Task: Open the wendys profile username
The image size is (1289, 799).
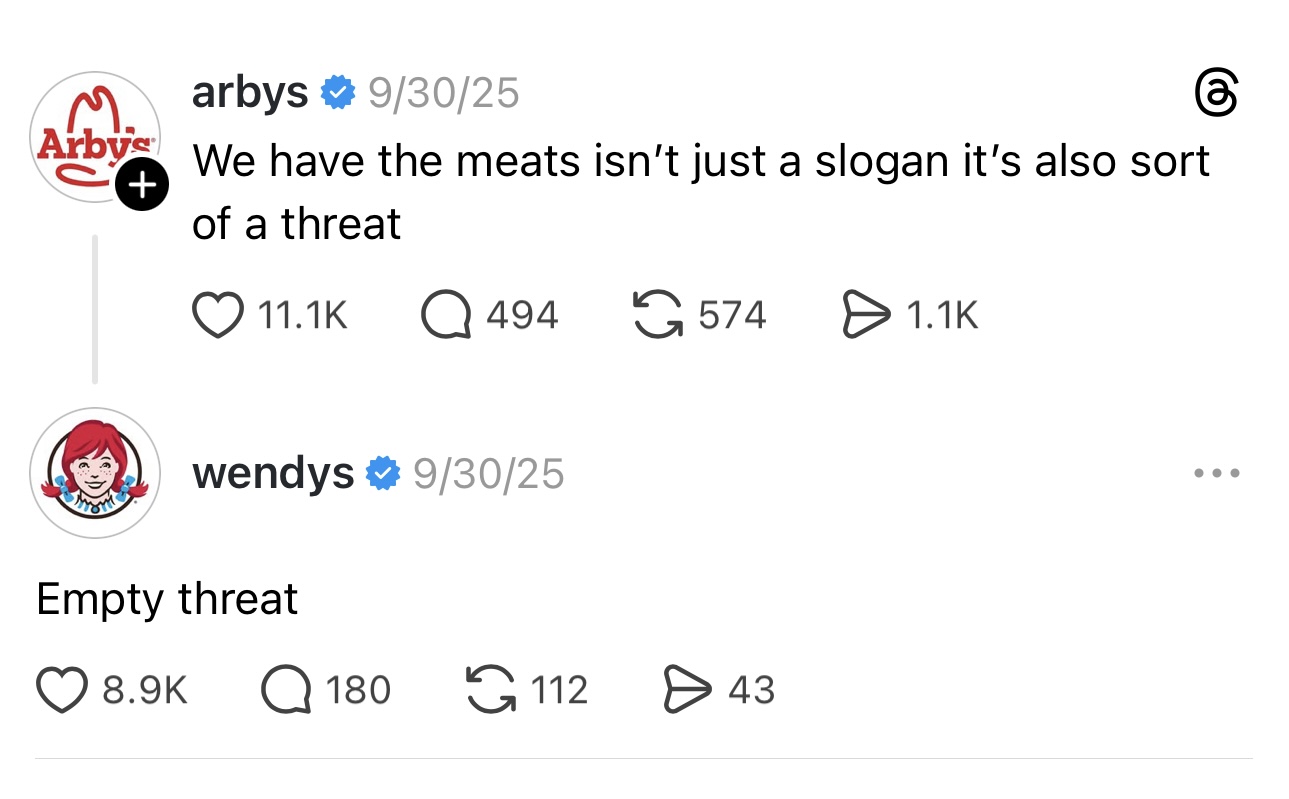Action: (273, 473)
